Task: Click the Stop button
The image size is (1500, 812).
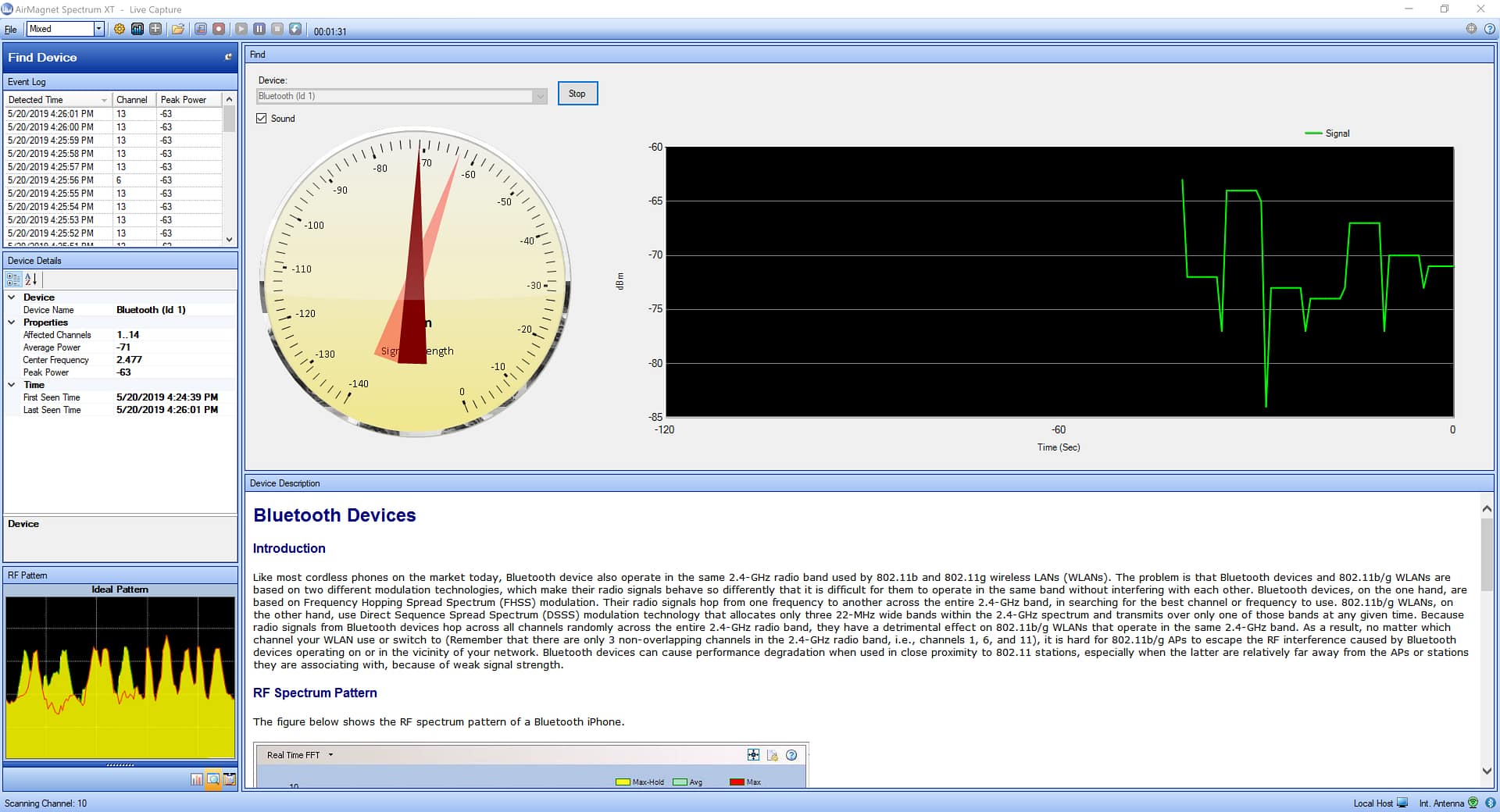Action: pos(577,94)
